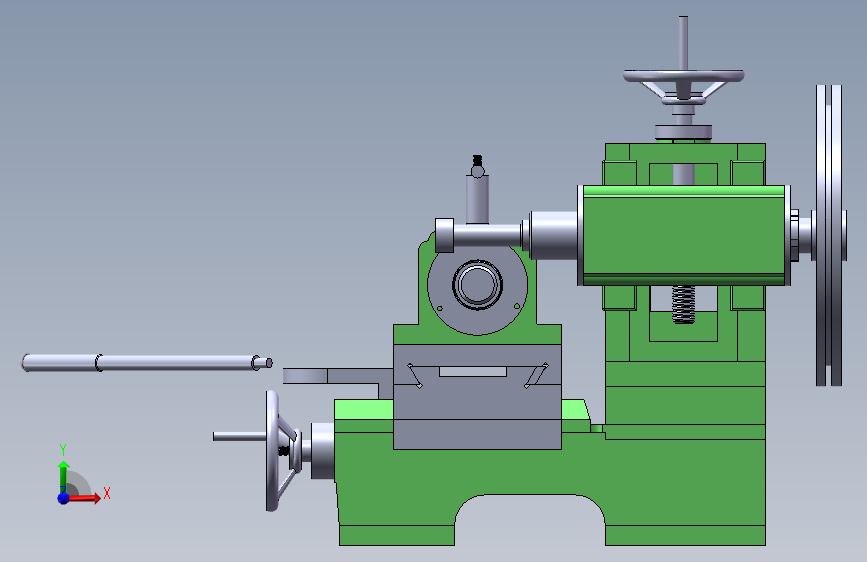
Task: Select the loose long shaft rod
Action: point(147,363)
